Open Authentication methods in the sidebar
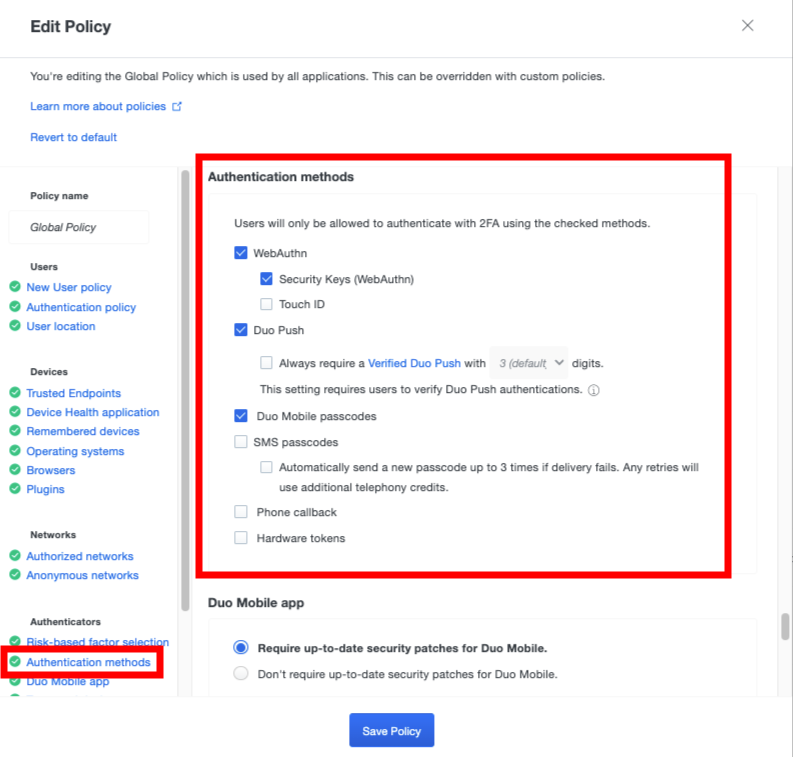793x757 pixels. point(88,662)
